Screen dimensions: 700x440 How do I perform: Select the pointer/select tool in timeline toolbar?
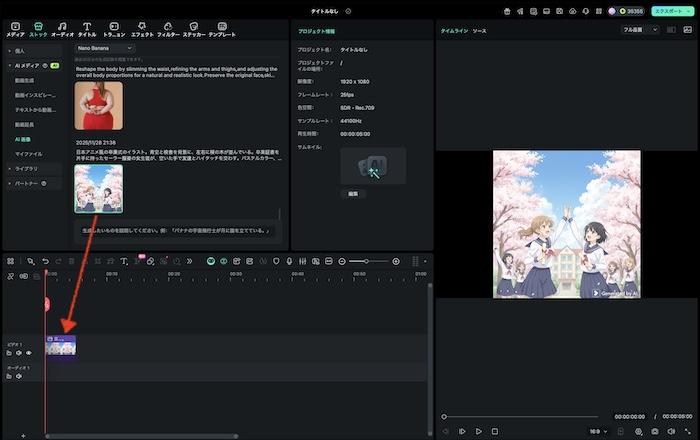30,262
